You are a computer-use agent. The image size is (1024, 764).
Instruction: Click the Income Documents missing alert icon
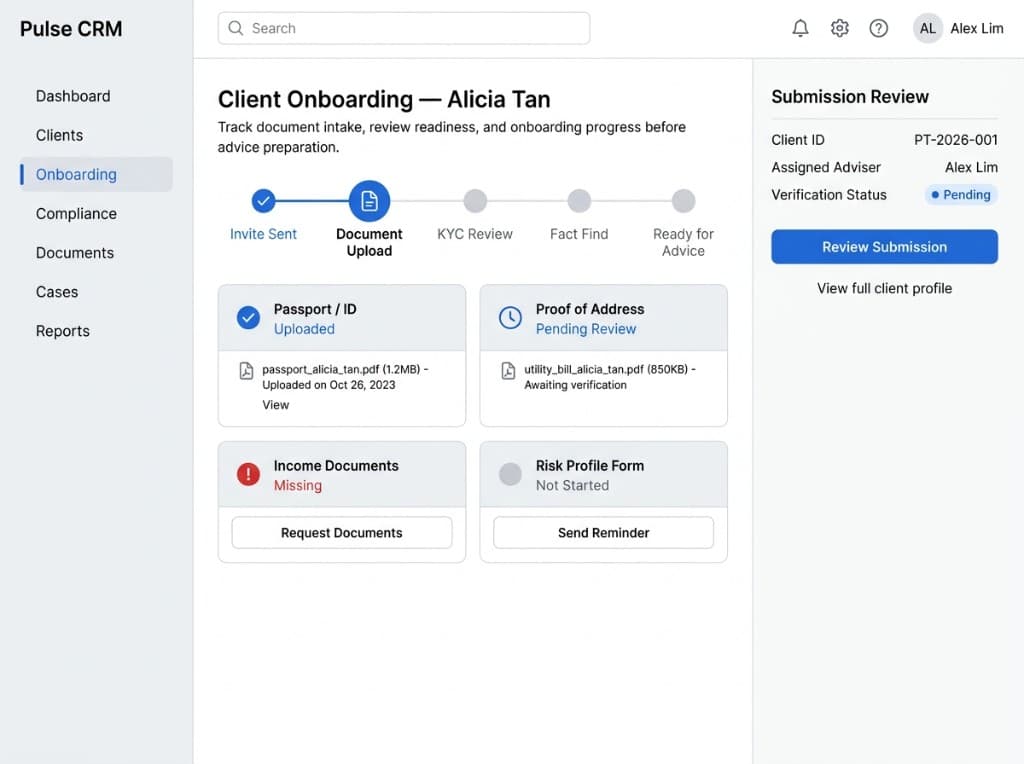(x=248, y=474)
